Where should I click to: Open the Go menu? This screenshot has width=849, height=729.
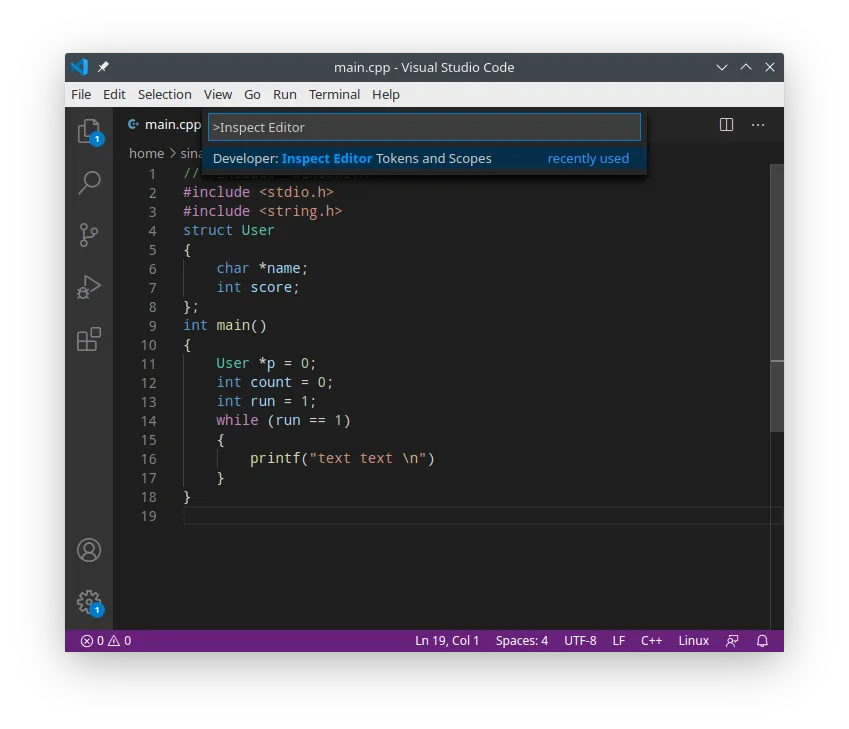tap(252, 95)
